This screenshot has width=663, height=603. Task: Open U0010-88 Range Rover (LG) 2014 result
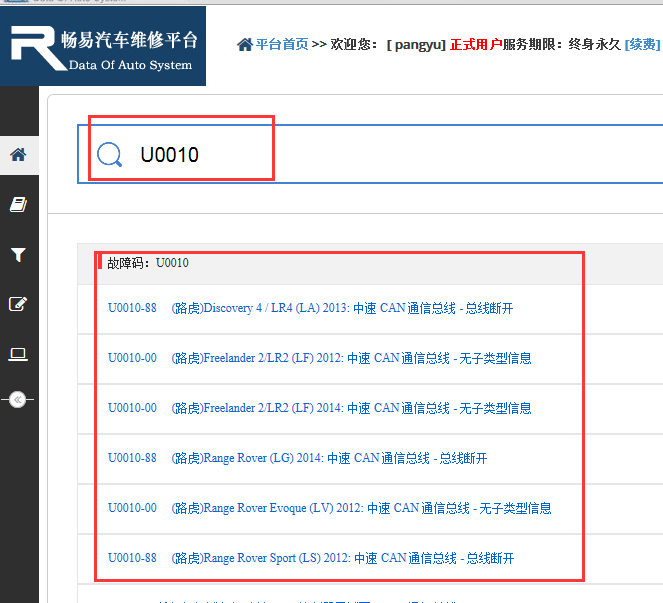pos(298,458)
